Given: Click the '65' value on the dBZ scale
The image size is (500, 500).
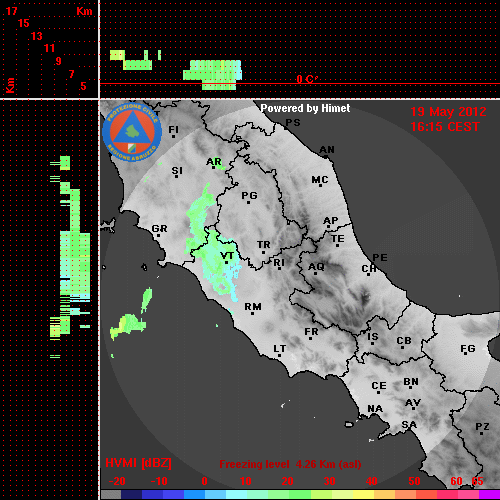Looking at the screenshot, I should 477,481.
